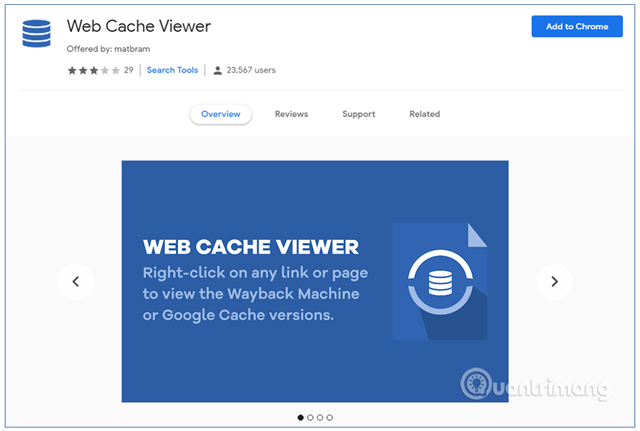Open the Related tab
This screenshot has height=431, width=640.
coord(424,114)
